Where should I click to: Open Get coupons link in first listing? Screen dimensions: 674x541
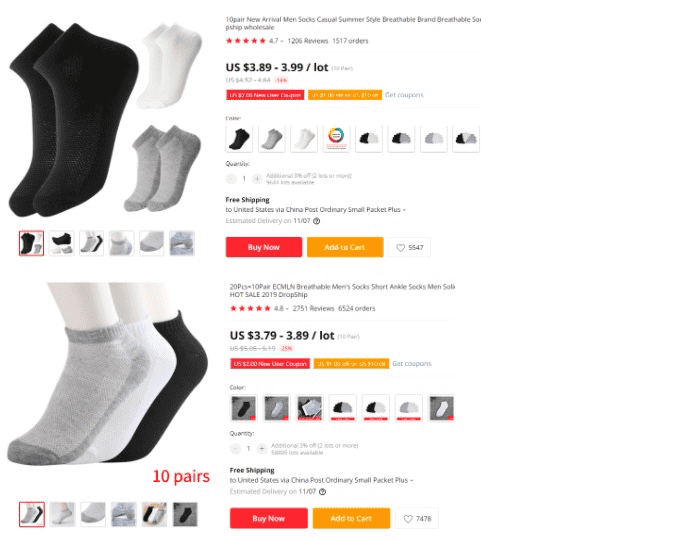[404, 95]
